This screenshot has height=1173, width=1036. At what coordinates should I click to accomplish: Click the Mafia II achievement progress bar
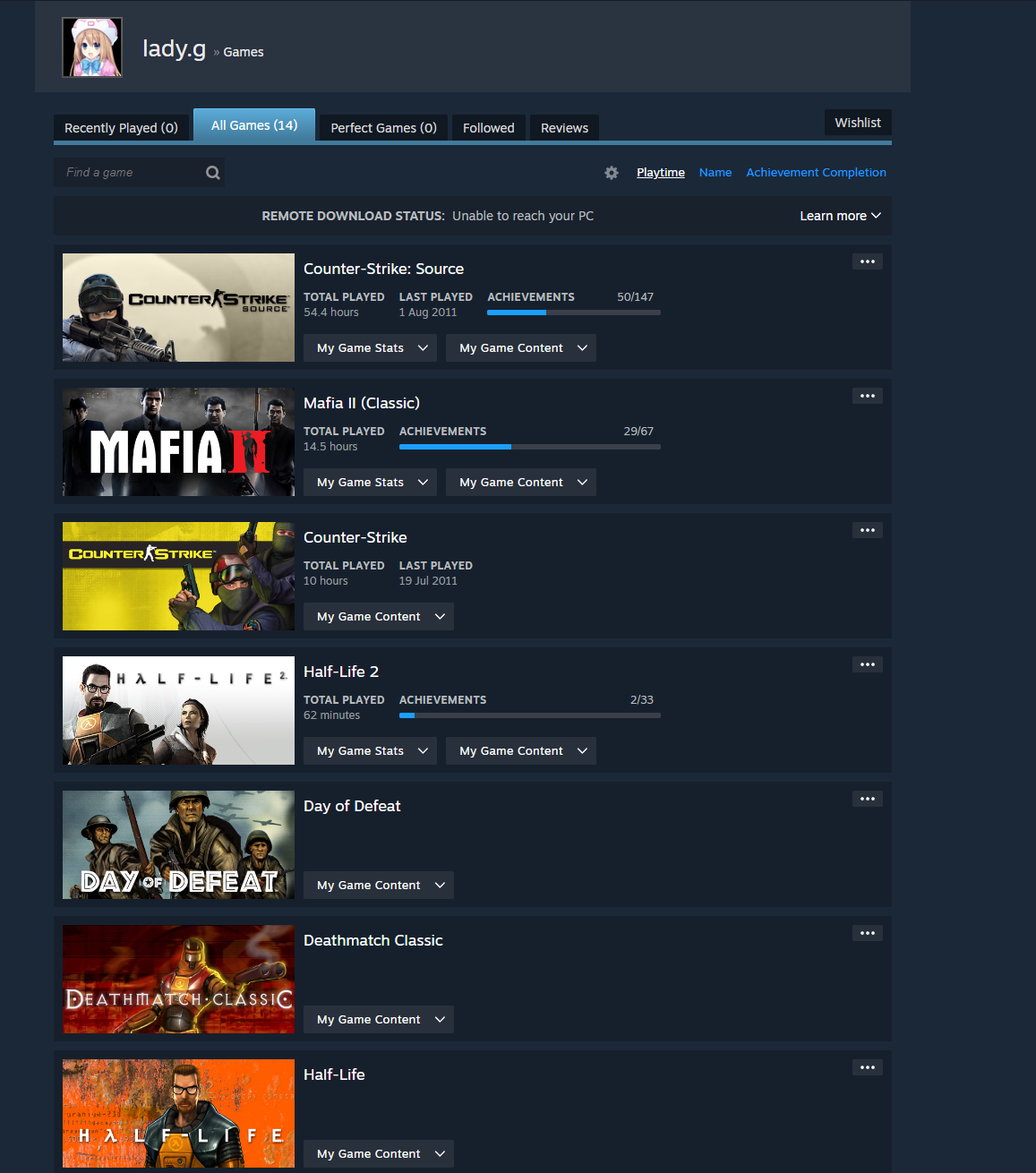tap(530, 447)
